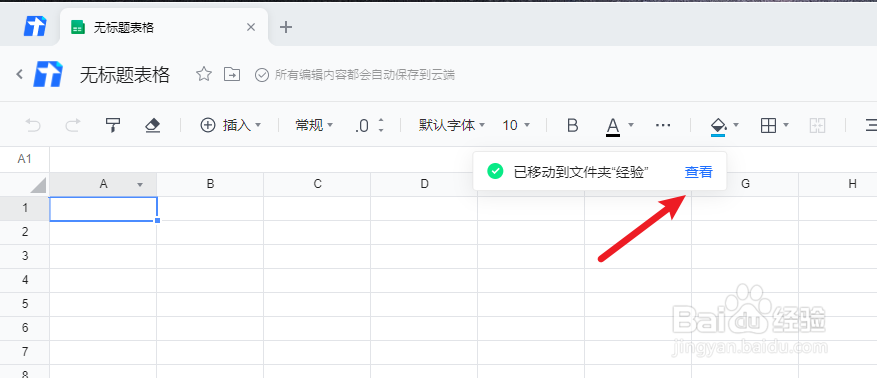Select row 6 header
The image size is (877, 378).
coord(25,328)
